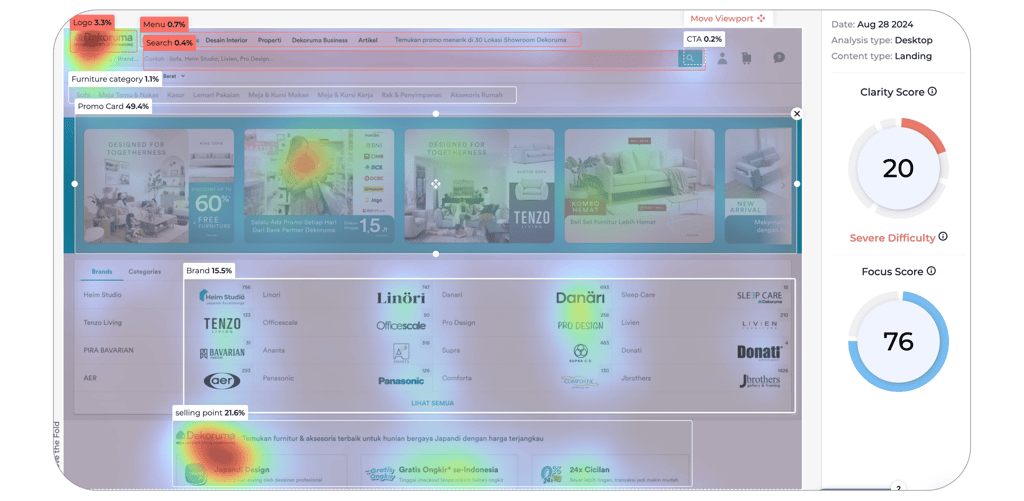Close the Promo Card selection with X

(796, 114)
